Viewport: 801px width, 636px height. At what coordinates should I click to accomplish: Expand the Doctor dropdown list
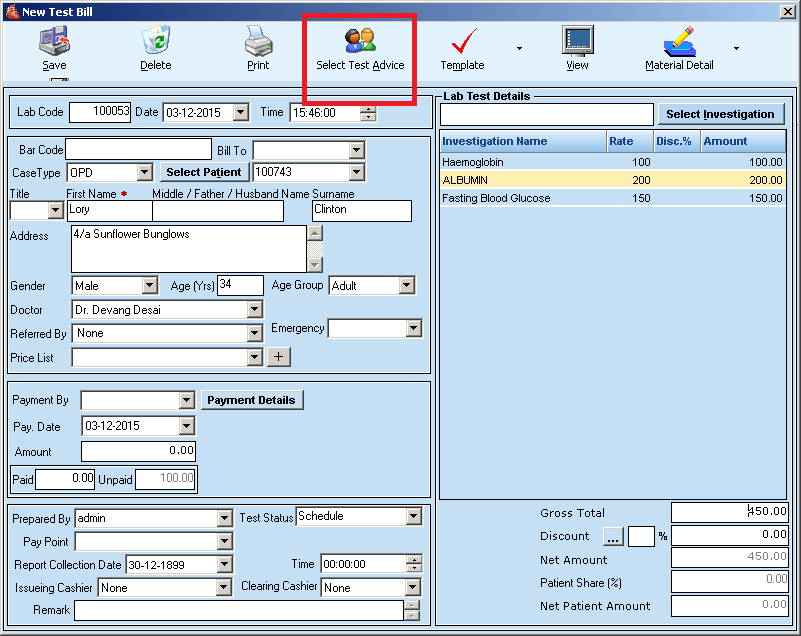(254, 310)
